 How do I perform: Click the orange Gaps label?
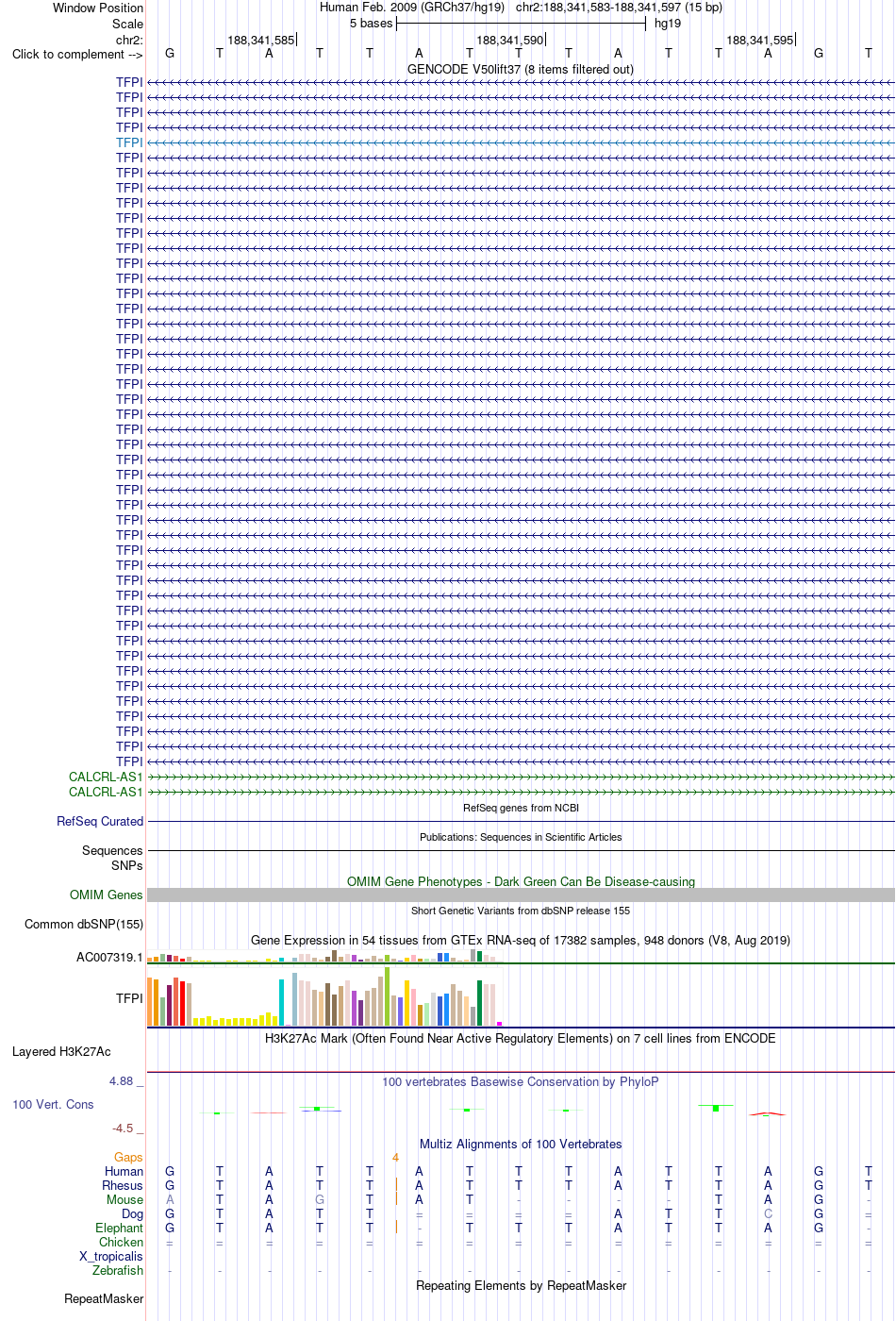(128, 1157)
